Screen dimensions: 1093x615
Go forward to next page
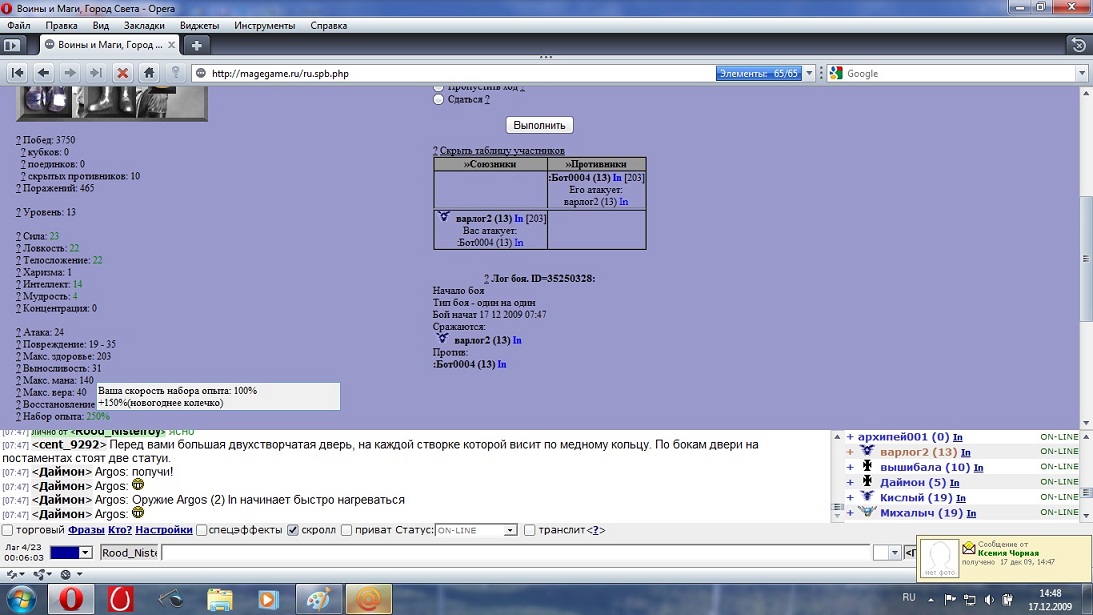click(x=70, y=73)
